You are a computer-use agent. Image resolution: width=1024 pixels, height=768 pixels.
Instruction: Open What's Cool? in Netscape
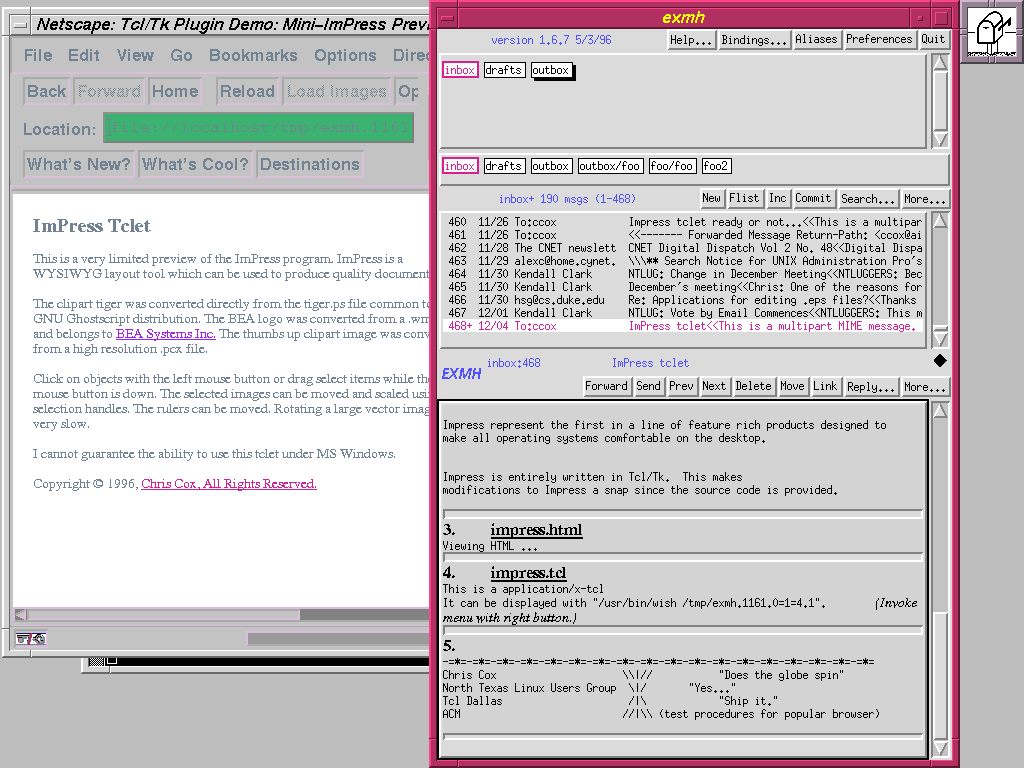pos(195,165)
